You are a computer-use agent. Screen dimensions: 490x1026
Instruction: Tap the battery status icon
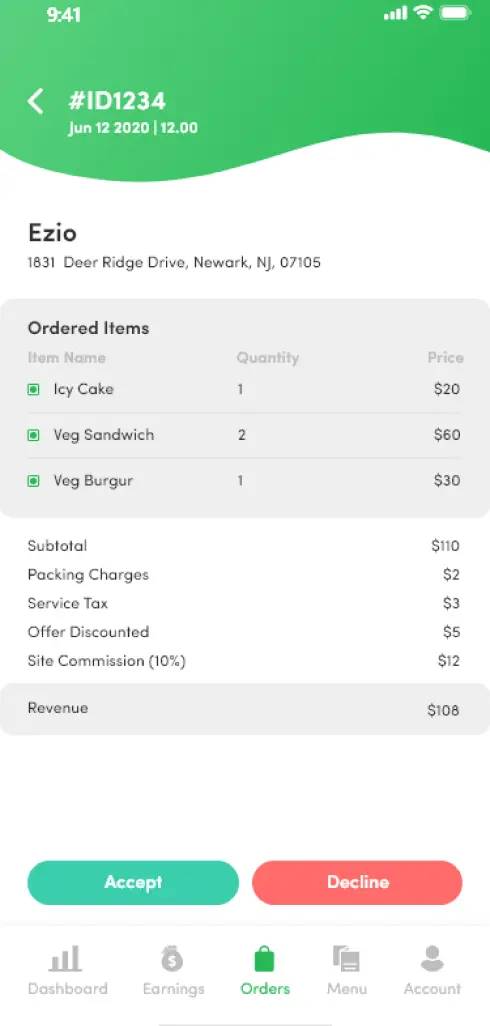coord(457,12)
